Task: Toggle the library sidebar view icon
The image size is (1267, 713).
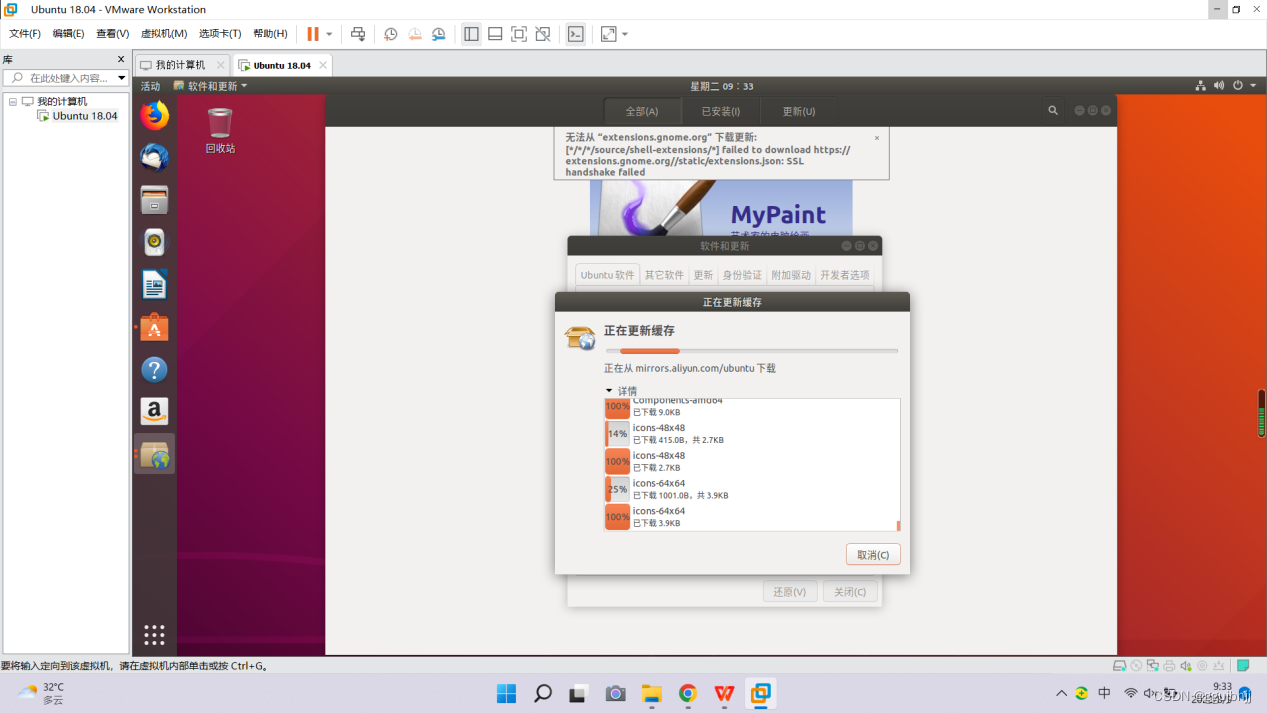Action: point(471,34)
